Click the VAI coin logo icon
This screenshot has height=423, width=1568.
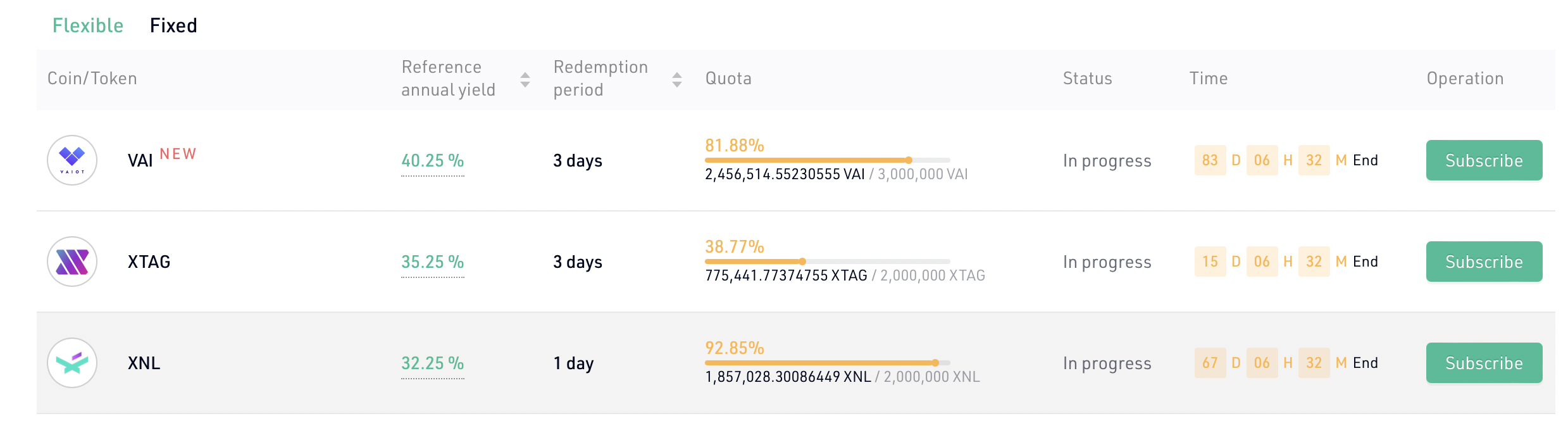[72, 160]
